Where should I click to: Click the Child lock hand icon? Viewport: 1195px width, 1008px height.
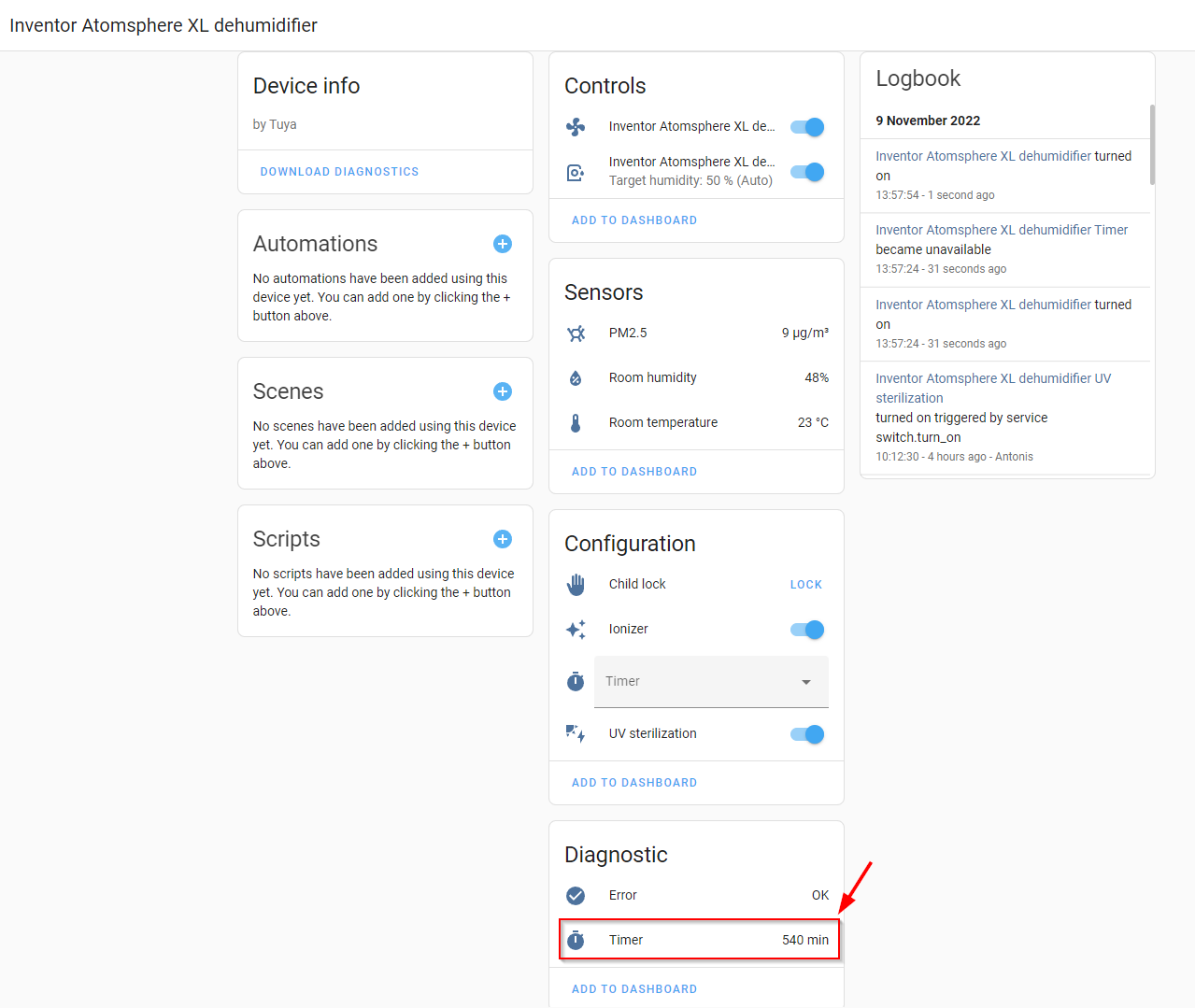576,584
